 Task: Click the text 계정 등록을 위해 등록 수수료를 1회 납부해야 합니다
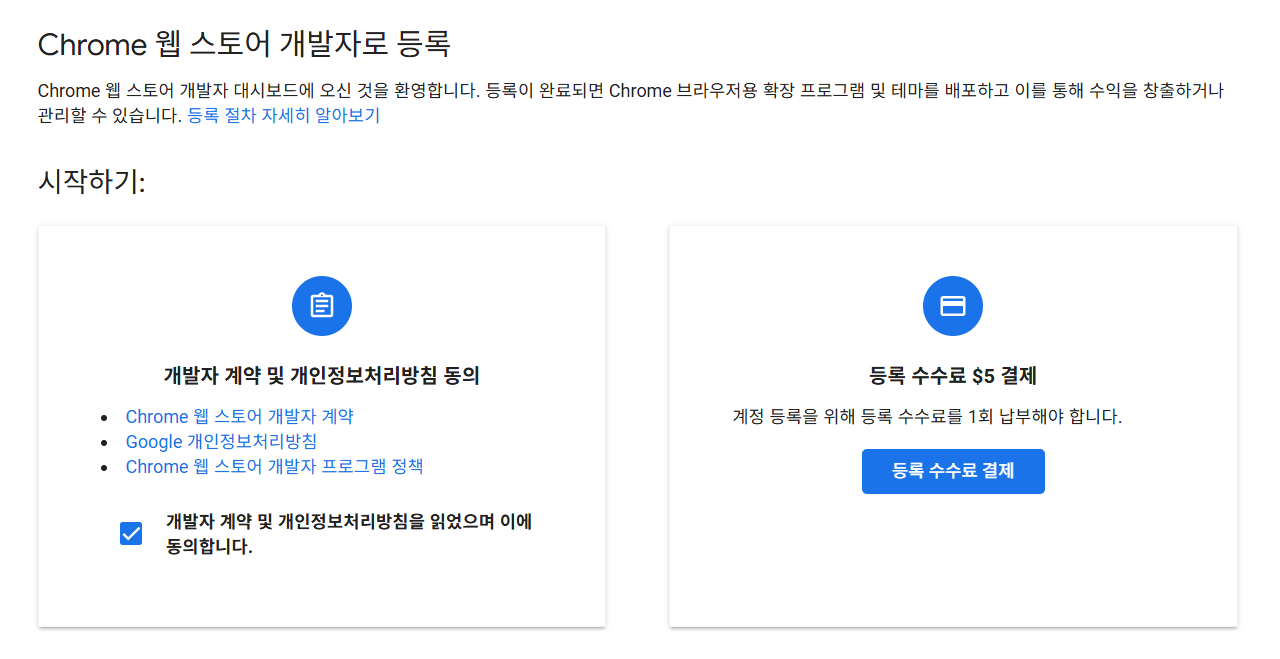[927, 416]
